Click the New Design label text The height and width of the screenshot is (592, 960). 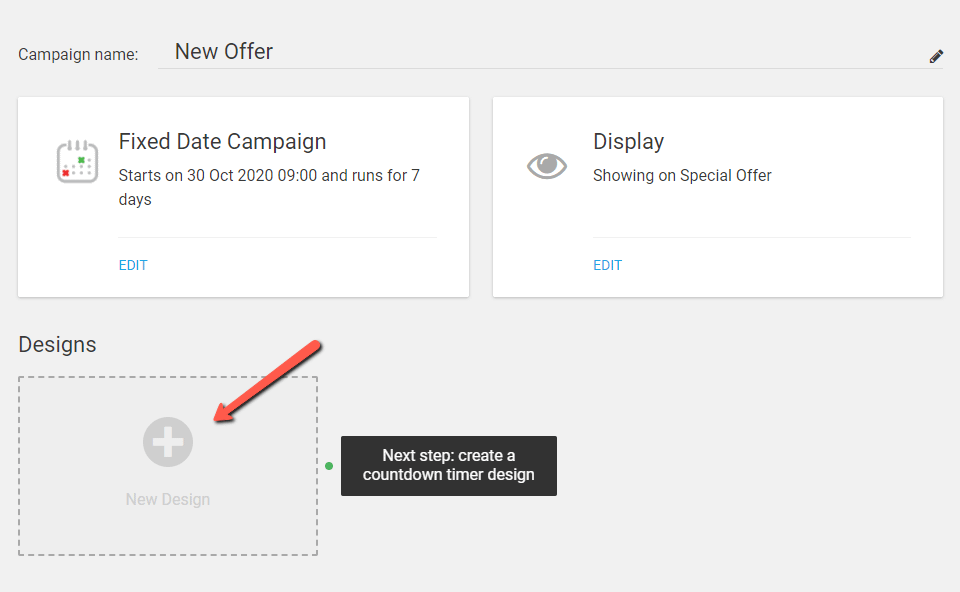(168, 500)
